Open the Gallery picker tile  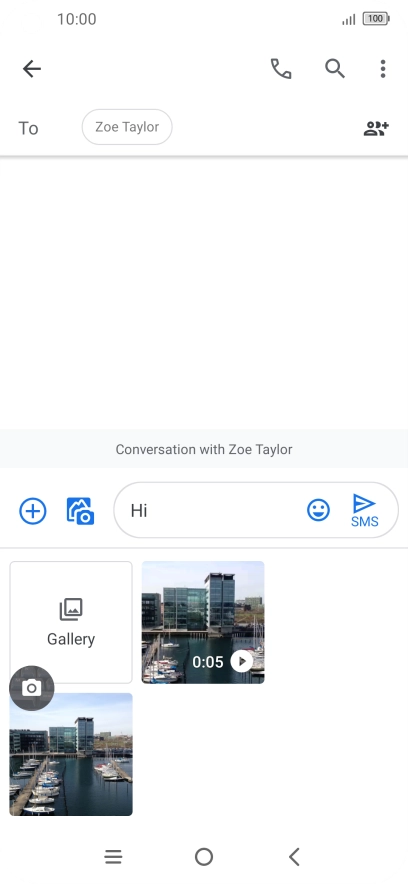coord(71,622)
